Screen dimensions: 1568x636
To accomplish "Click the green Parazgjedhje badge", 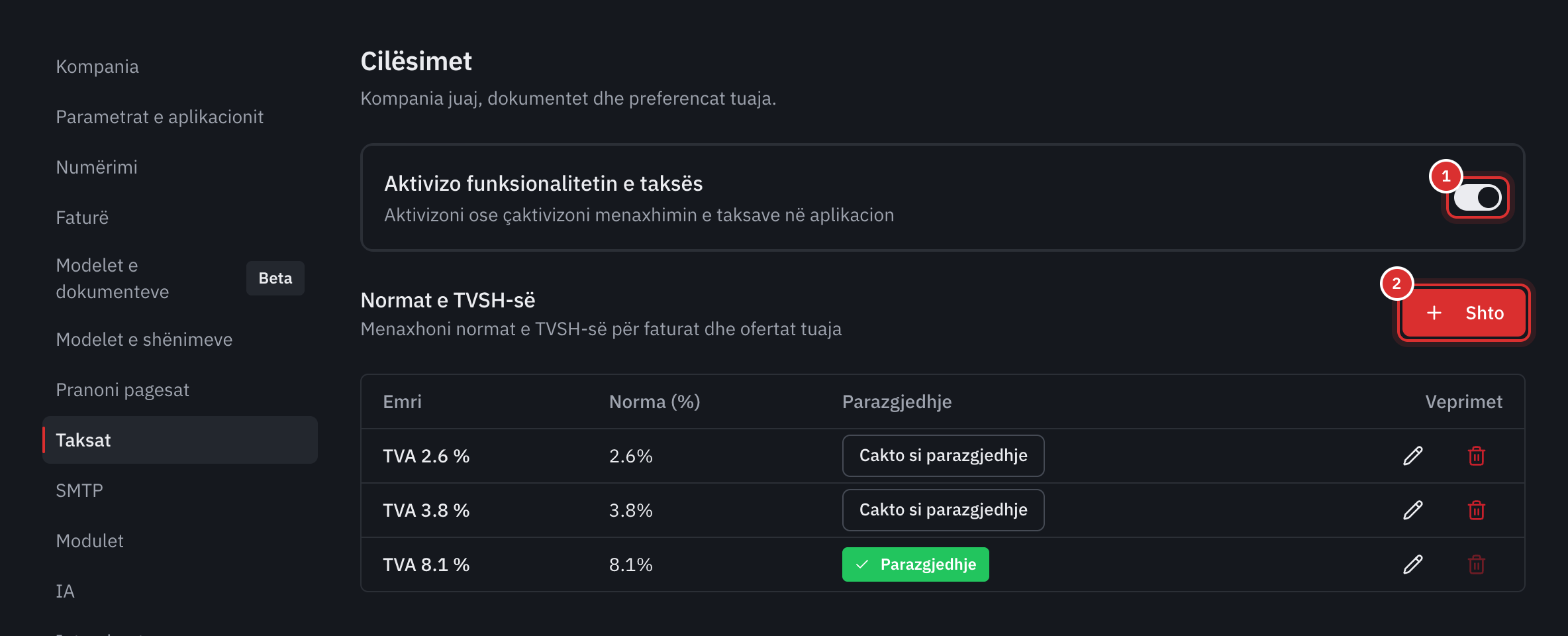I will (915, 564).
